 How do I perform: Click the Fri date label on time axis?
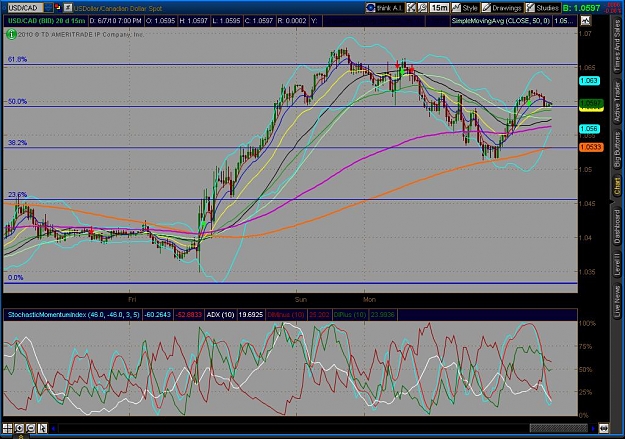click(x=132, y=299)
